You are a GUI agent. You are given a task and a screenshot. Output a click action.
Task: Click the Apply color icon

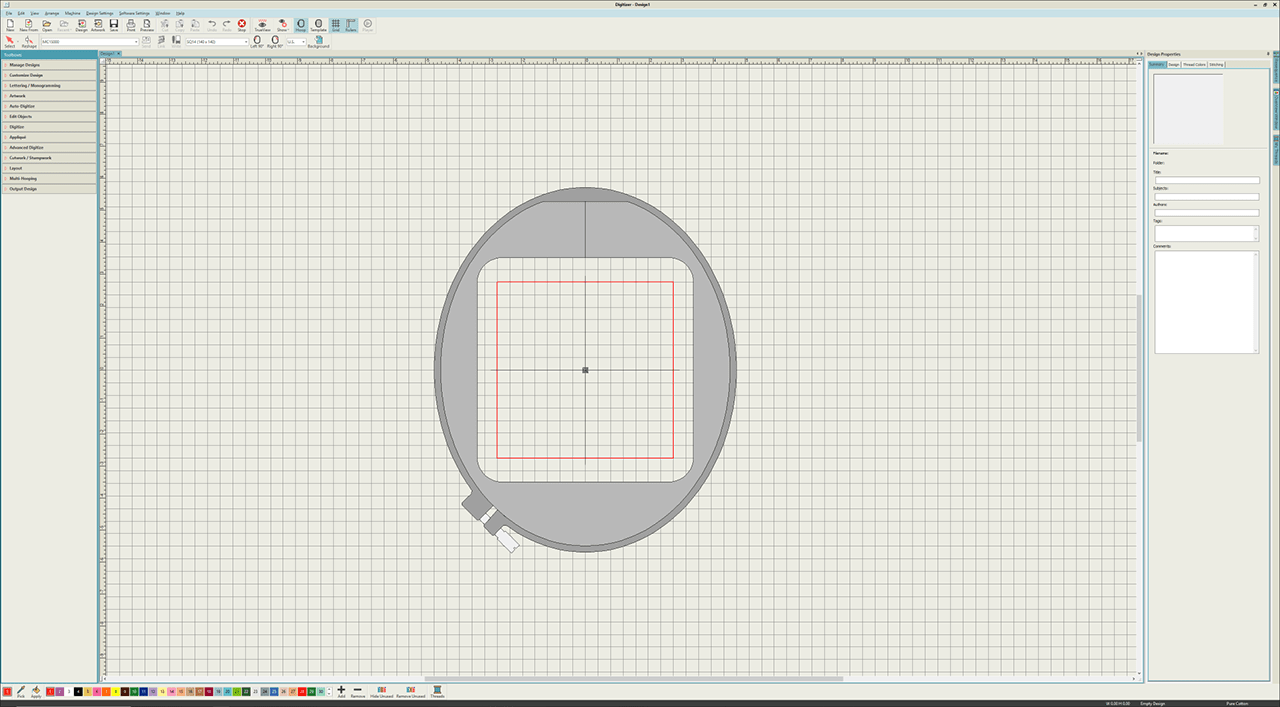pos(36,691)
